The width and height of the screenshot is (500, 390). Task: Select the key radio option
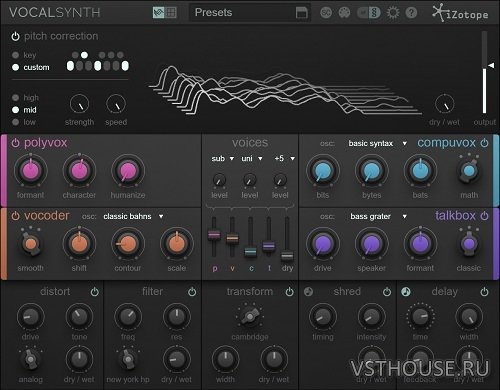pos(15,55)
